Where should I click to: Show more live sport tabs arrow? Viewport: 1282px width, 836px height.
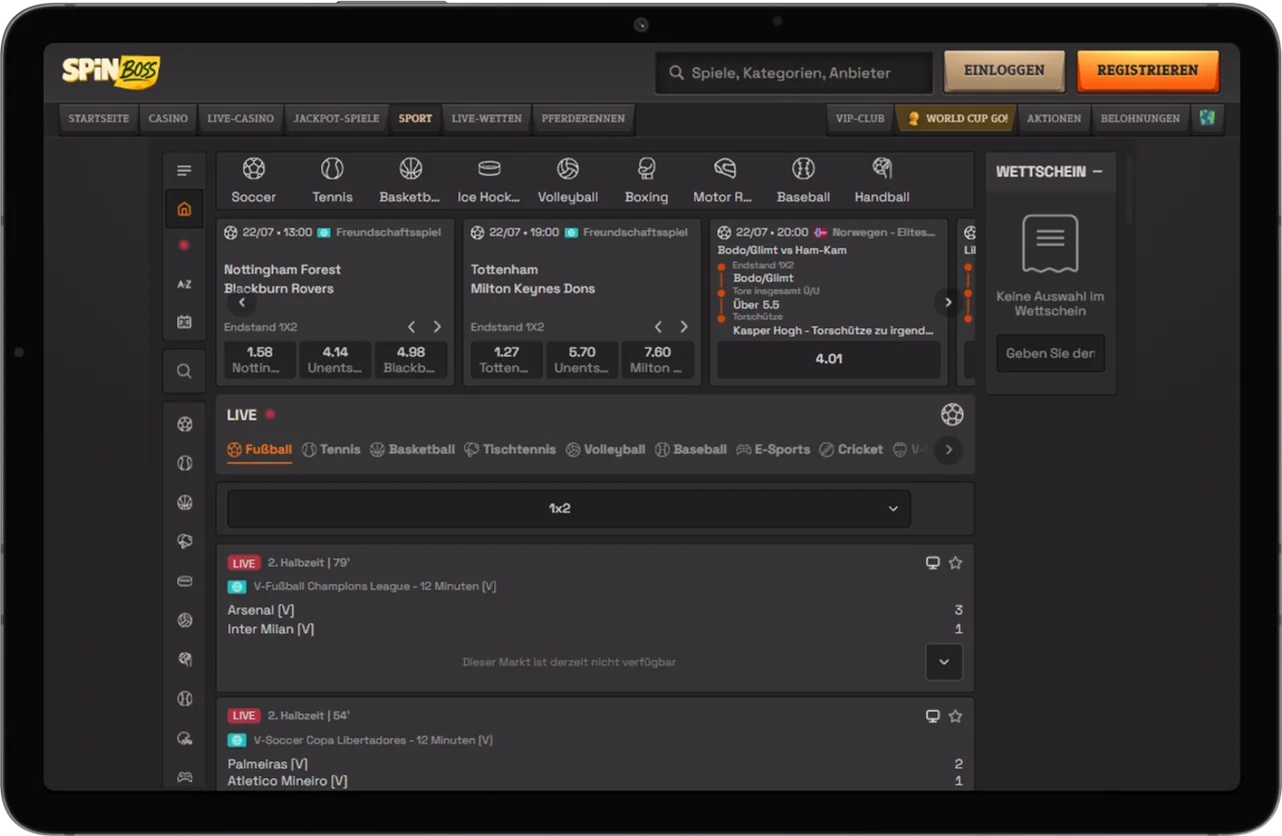[948, 450]
